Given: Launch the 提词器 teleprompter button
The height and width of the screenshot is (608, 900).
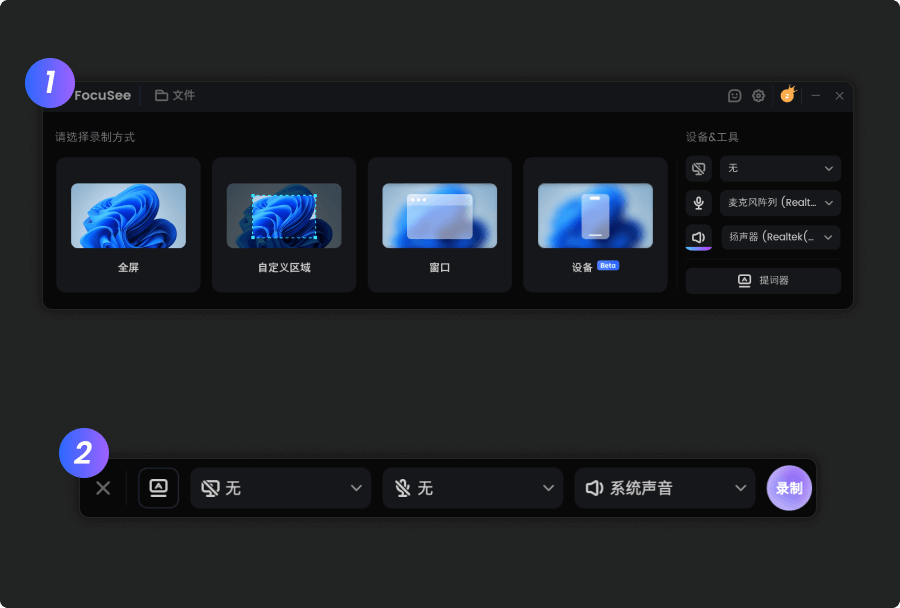Looking at the screenshot, I should (x=763, y=281).
